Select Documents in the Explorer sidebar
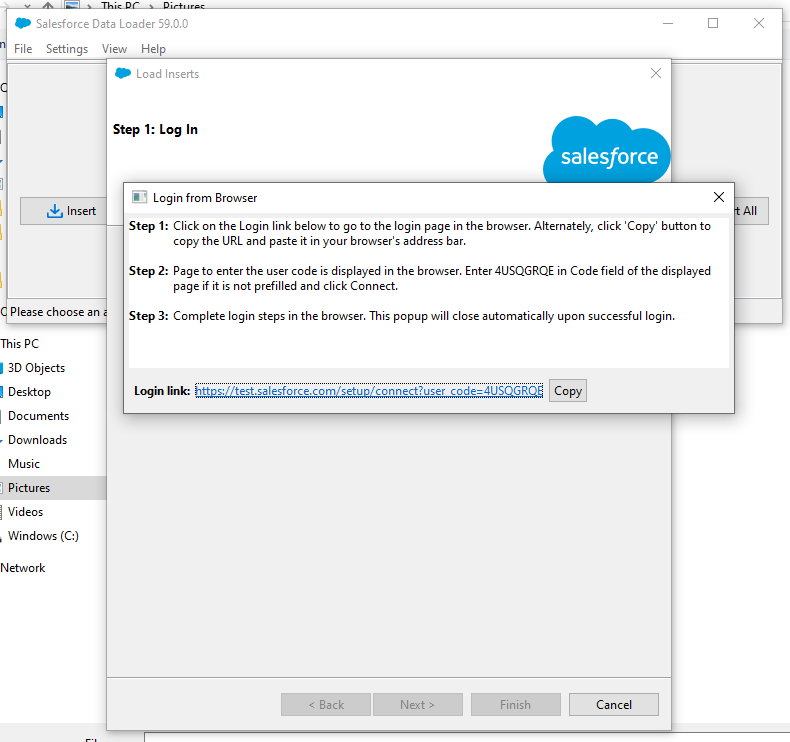The width and height of the screenshot is (790, 742). click(38, 416)
